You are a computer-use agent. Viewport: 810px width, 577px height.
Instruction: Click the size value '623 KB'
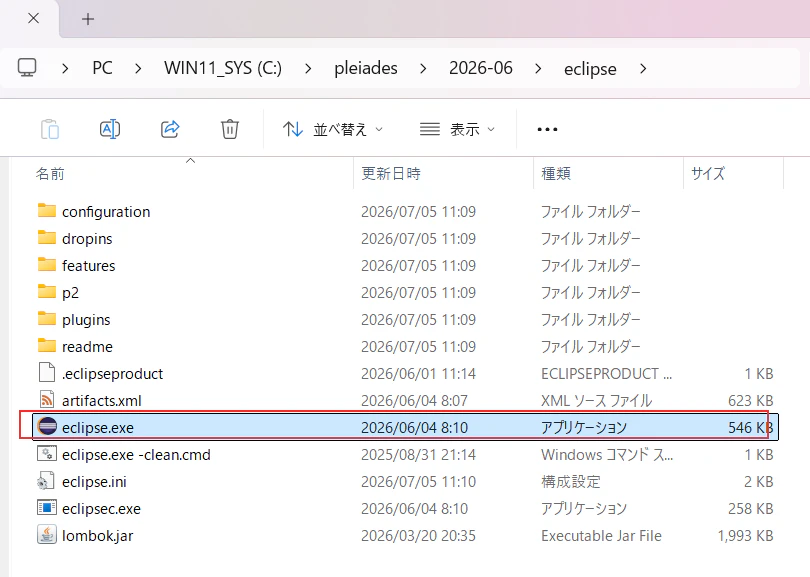tap(751, 401)
